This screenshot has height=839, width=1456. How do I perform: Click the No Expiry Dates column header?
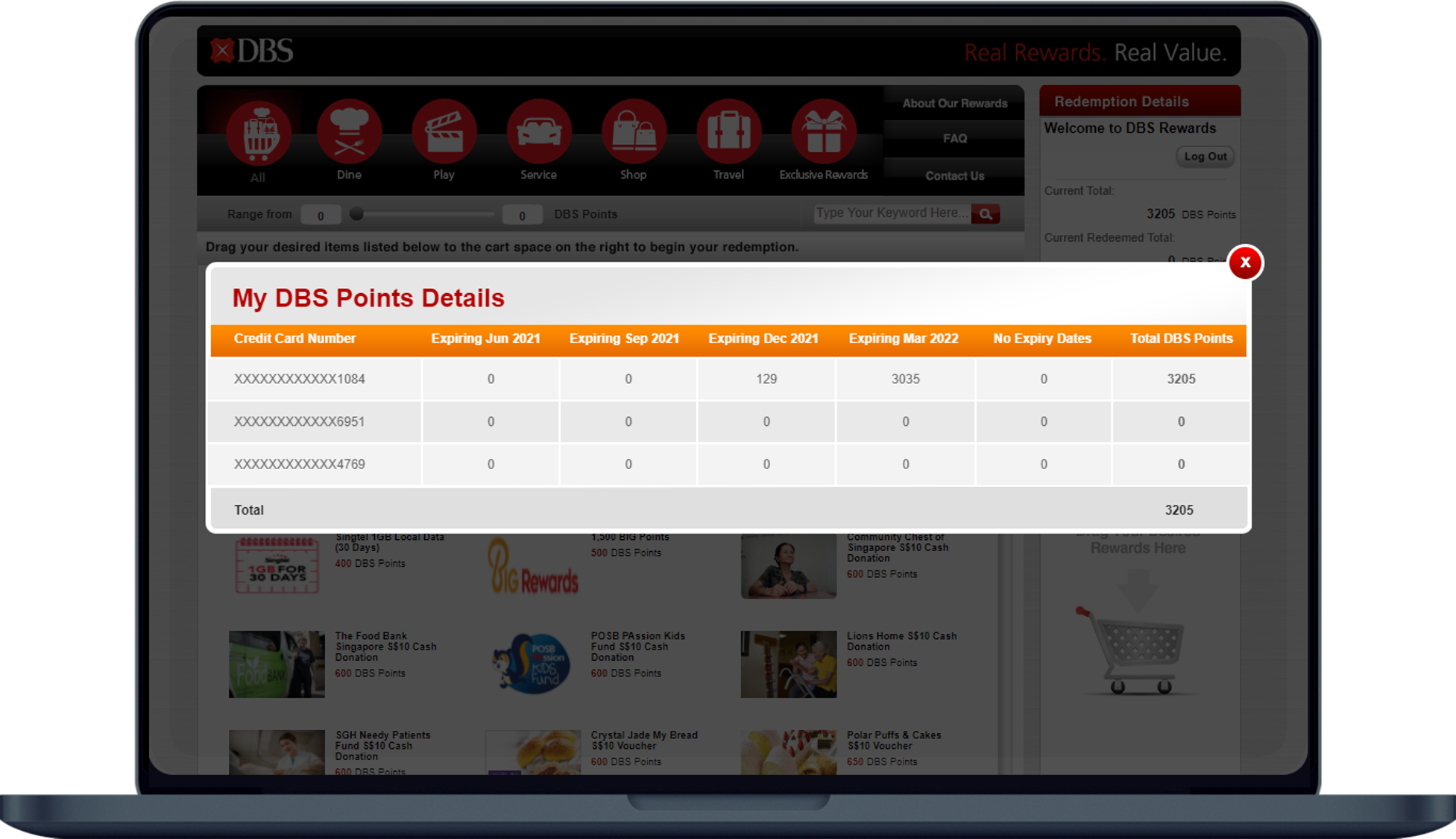coord(1042,339)
